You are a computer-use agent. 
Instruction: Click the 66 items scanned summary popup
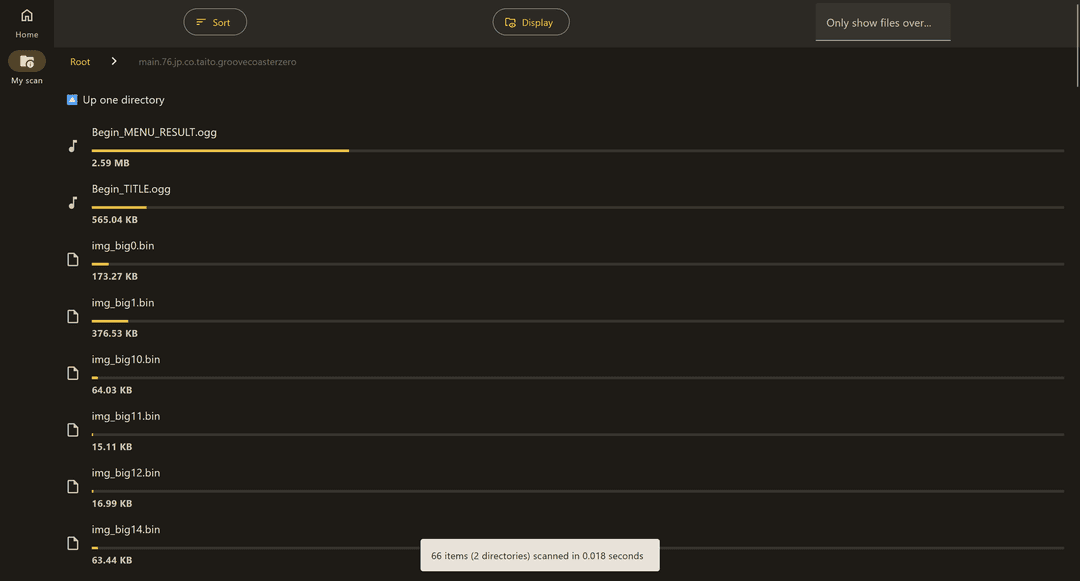click(539, 555)
